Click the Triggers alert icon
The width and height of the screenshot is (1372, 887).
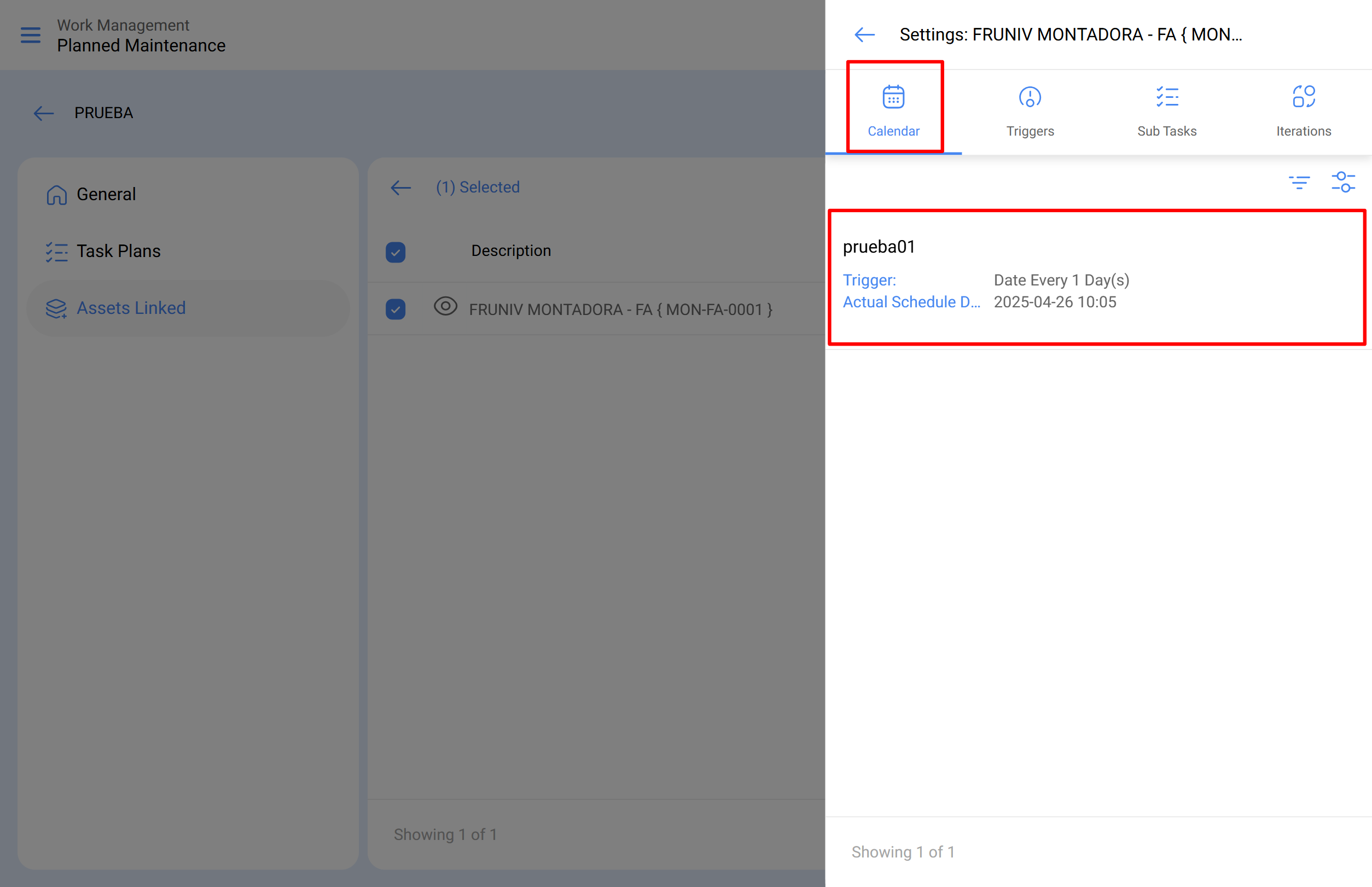coord(1030,97)
